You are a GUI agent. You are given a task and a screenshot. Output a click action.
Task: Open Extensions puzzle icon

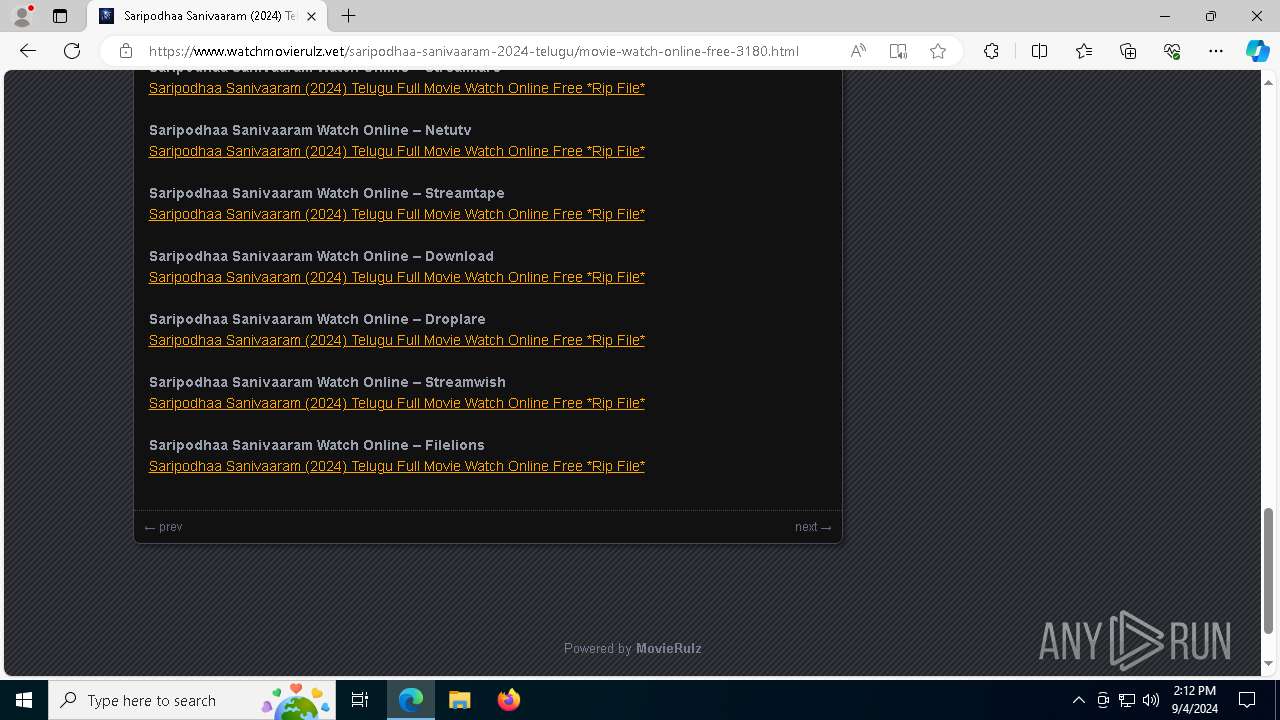pos(991,51)
